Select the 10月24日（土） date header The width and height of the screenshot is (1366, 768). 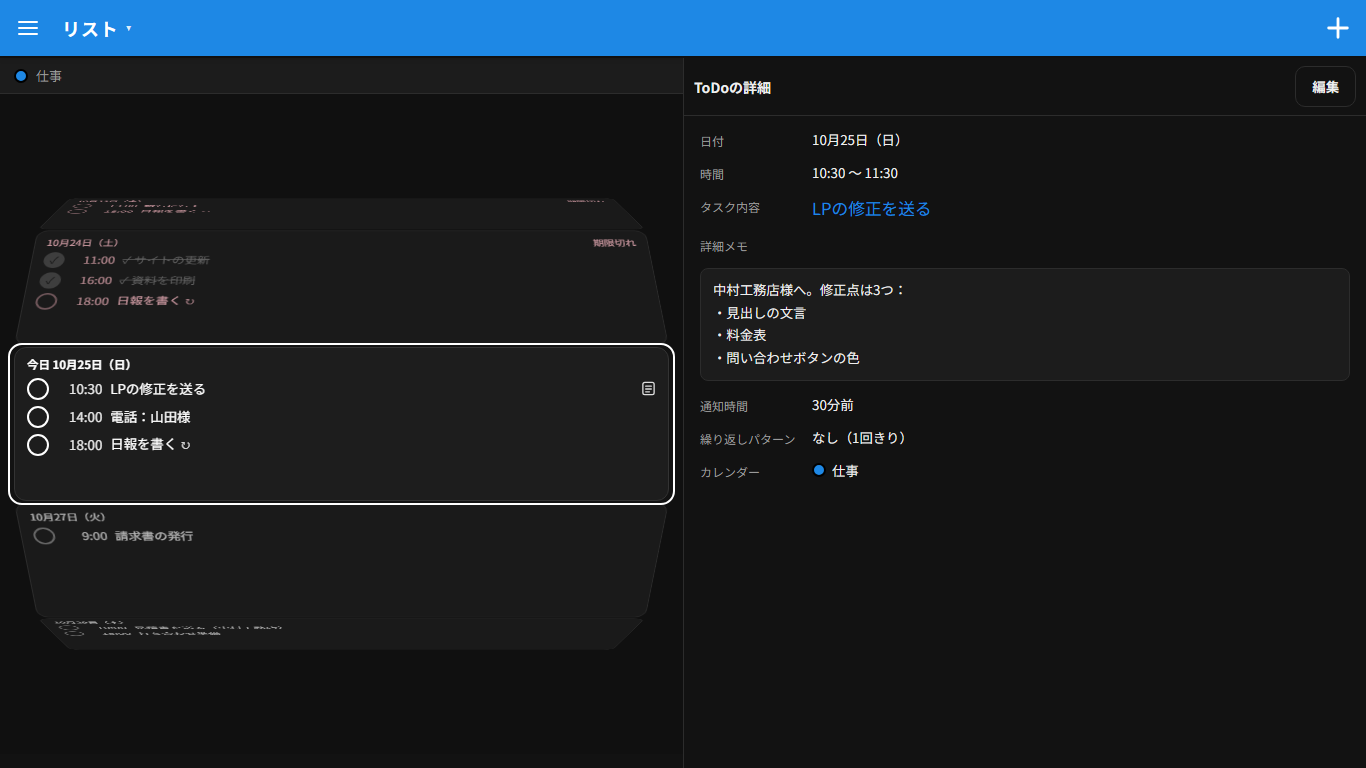(x=82, y=243)
